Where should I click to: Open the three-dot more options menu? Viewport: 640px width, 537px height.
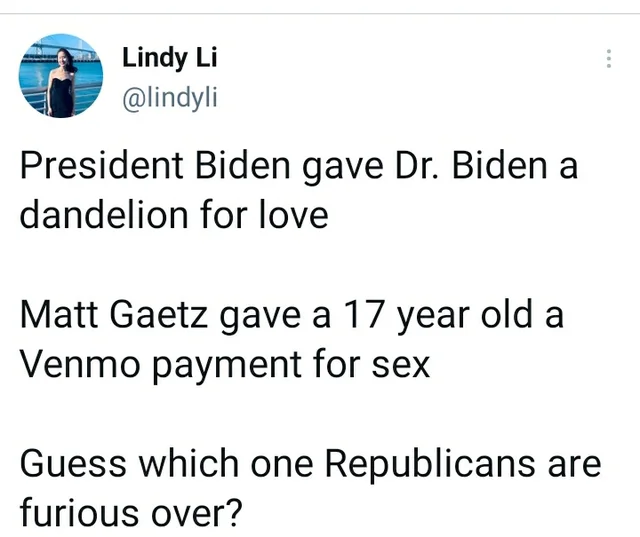[608, 59]
